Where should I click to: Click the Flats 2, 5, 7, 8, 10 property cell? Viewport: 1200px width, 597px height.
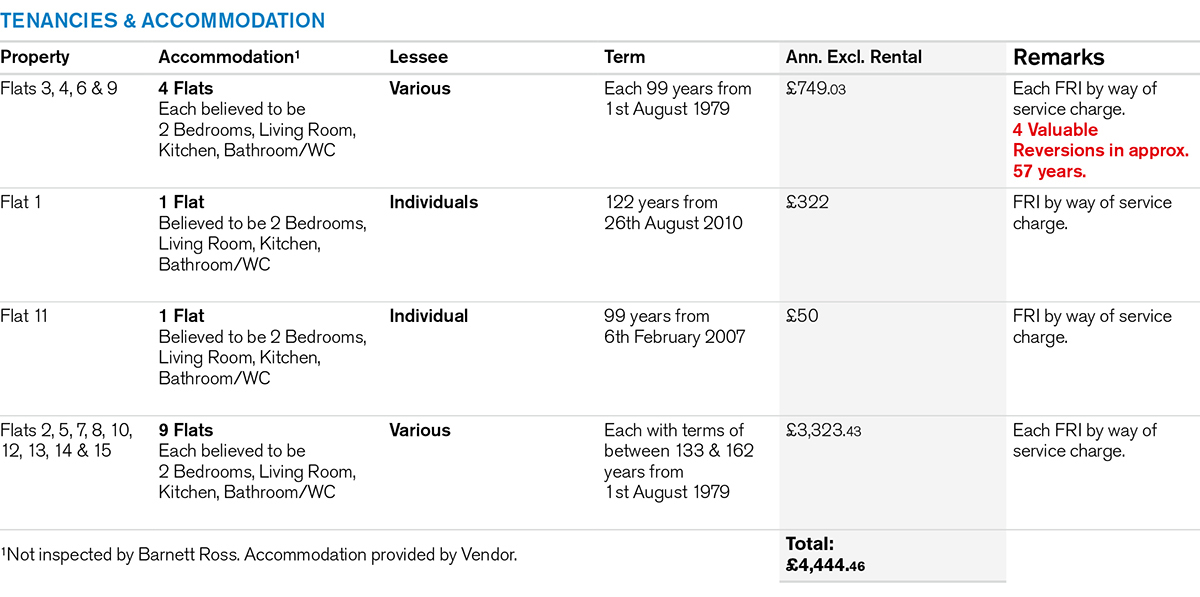(68, 440)
